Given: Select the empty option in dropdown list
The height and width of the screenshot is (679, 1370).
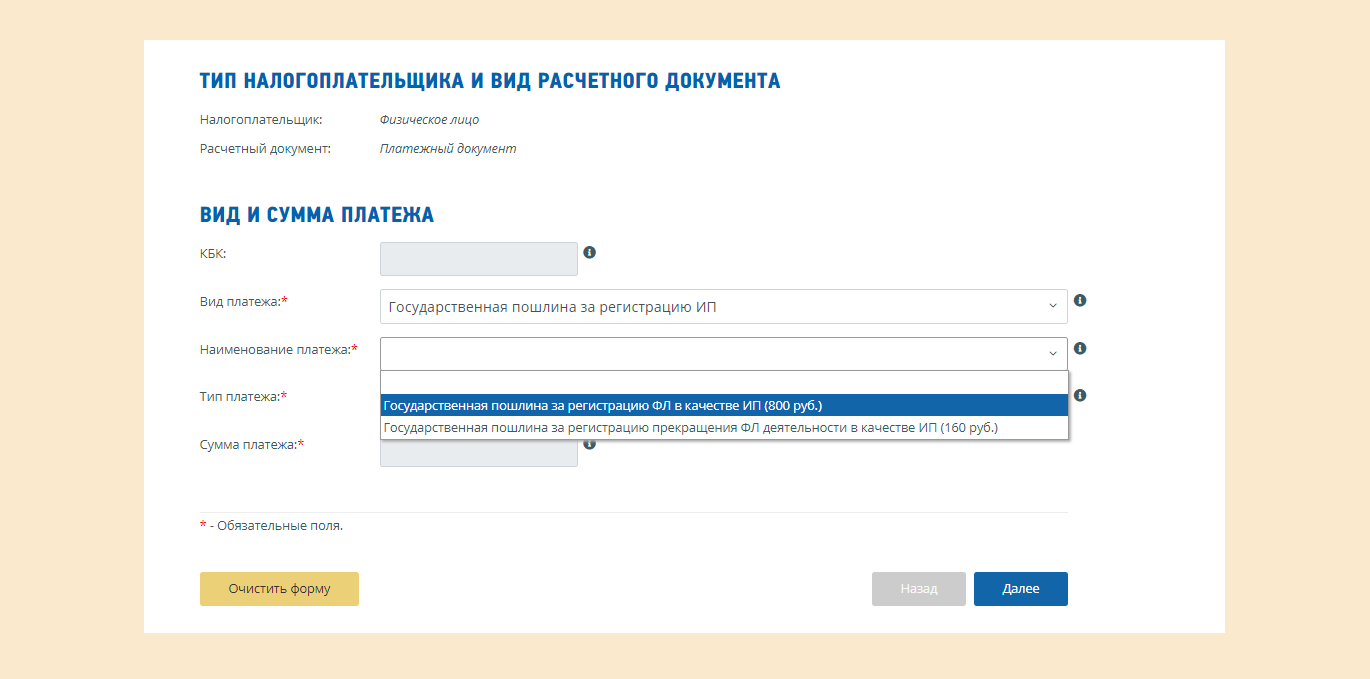Looking at the screenshot, I should tap(723, 383).
